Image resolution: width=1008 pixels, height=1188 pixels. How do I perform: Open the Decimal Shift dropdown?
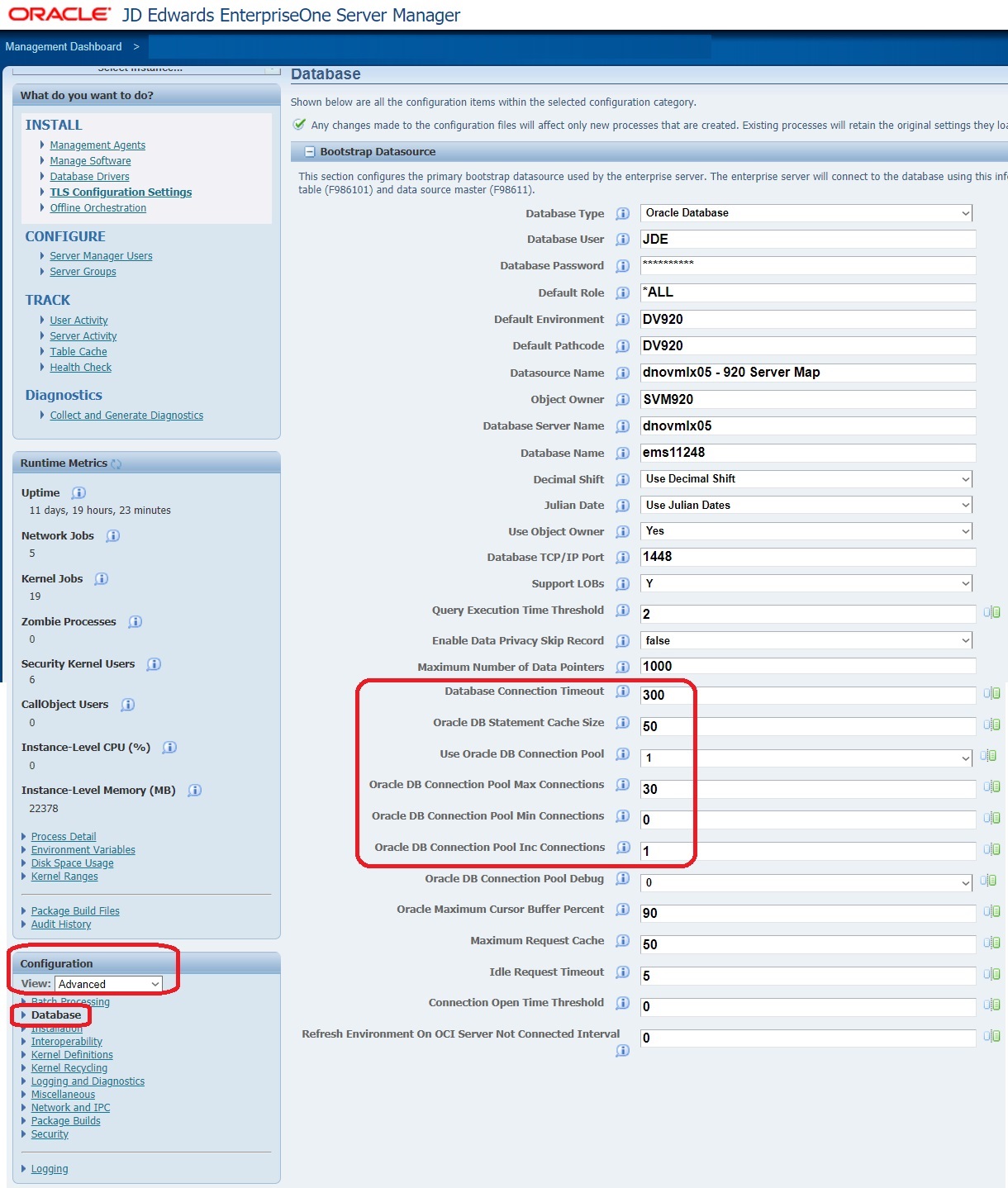click(x=806, y=479)
